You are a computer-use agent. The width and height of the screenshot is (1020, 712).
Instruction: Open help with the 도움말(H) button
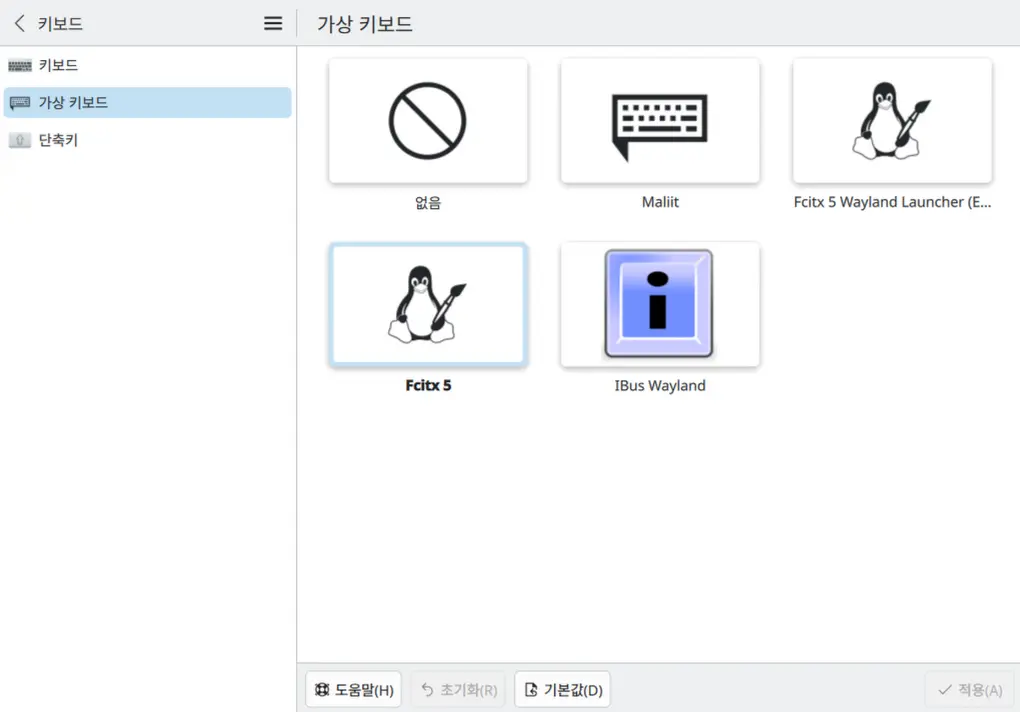(353, 689)
